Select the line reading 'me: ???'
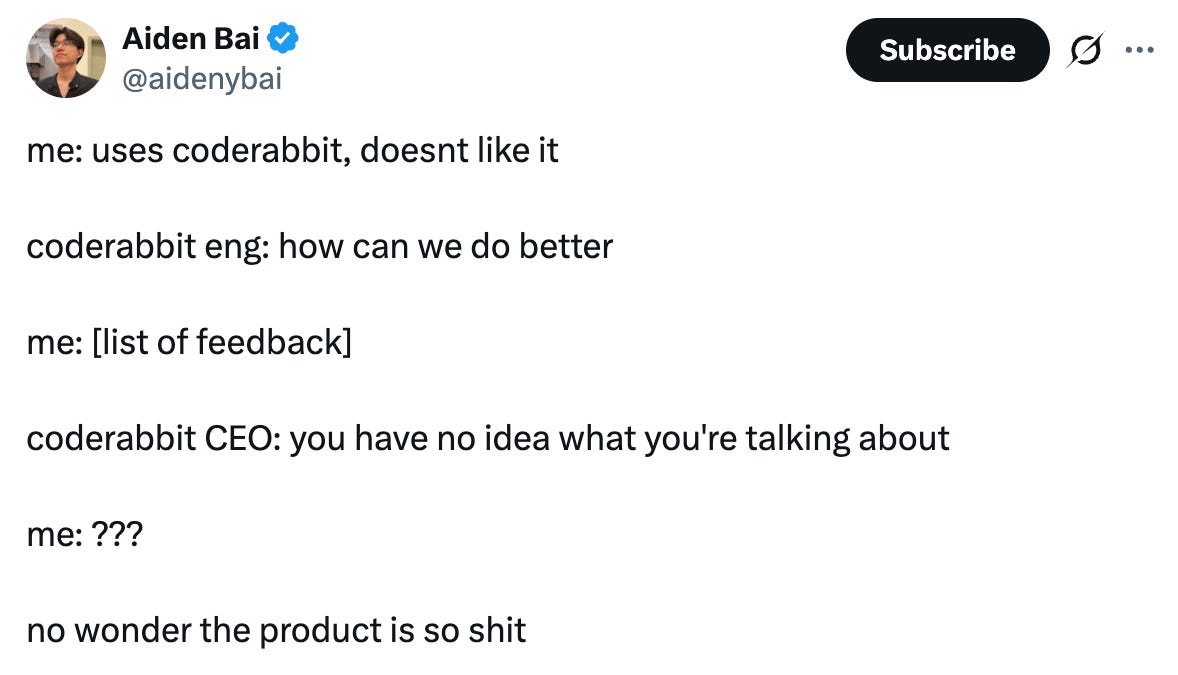The width and height of the screenshot is (1178, 675). (x=85, y=534)
